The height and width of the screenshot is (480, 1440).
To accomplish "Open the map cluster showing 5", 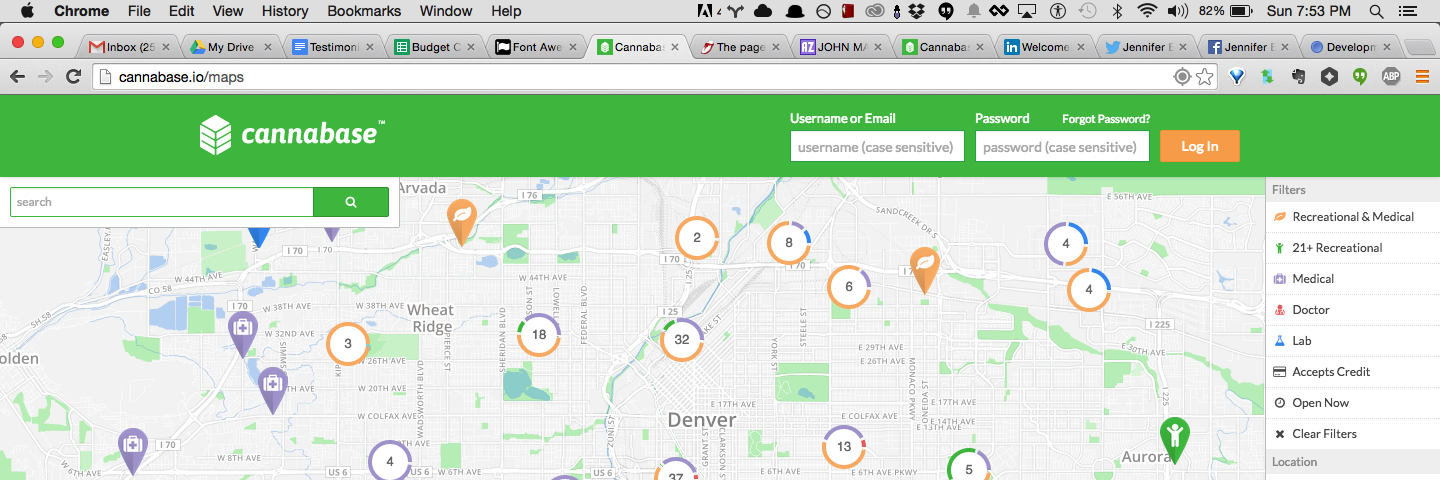I will pyautogui.click(x=968, y=467).
